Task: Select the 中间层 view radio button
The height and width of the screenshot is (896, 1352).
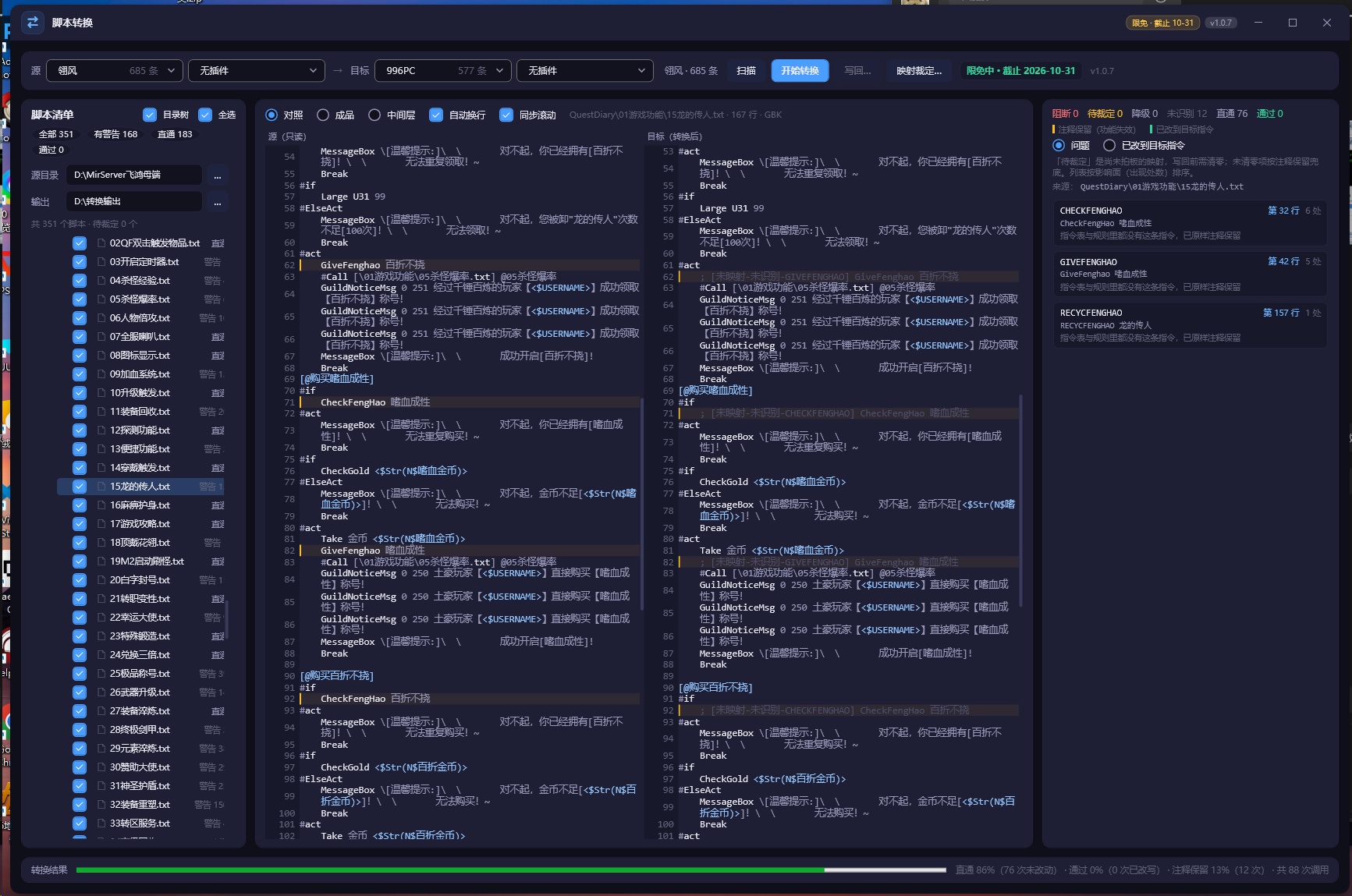Action: pyautogui.click(x=374, y=115)
